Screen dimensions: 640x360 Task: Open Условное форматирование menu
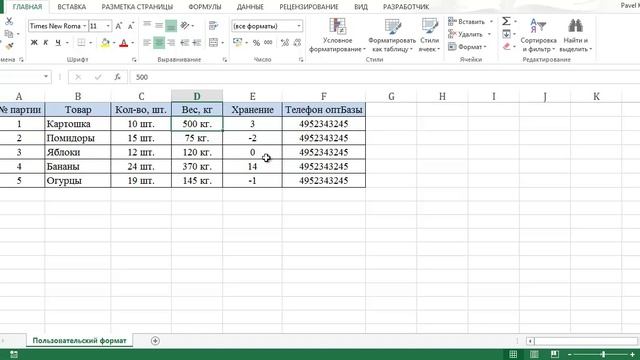coord(338,36)
